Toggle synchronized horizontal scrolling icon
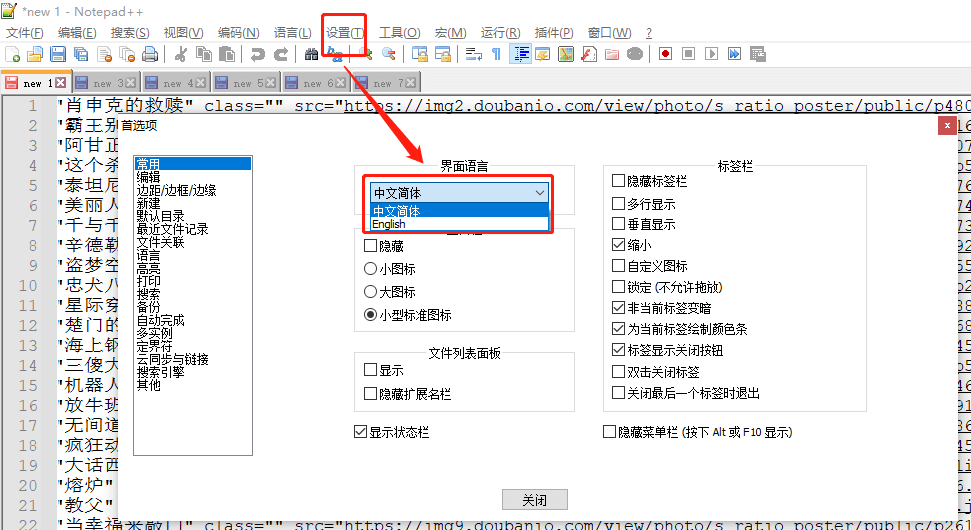 click(x=442, y=54)
